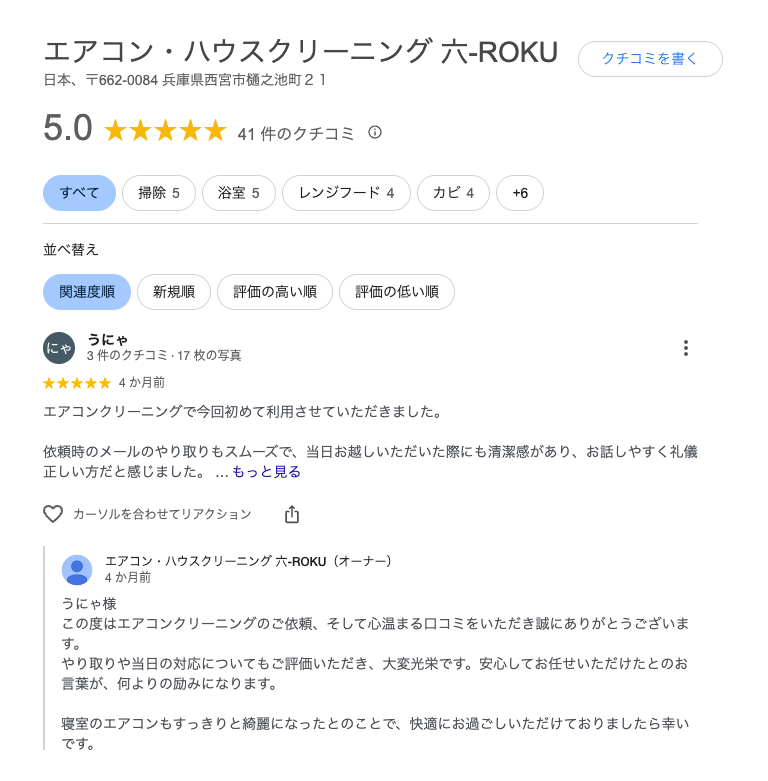
Task: Open the three-dot menu for うにゃ's review
Action: 685,348
